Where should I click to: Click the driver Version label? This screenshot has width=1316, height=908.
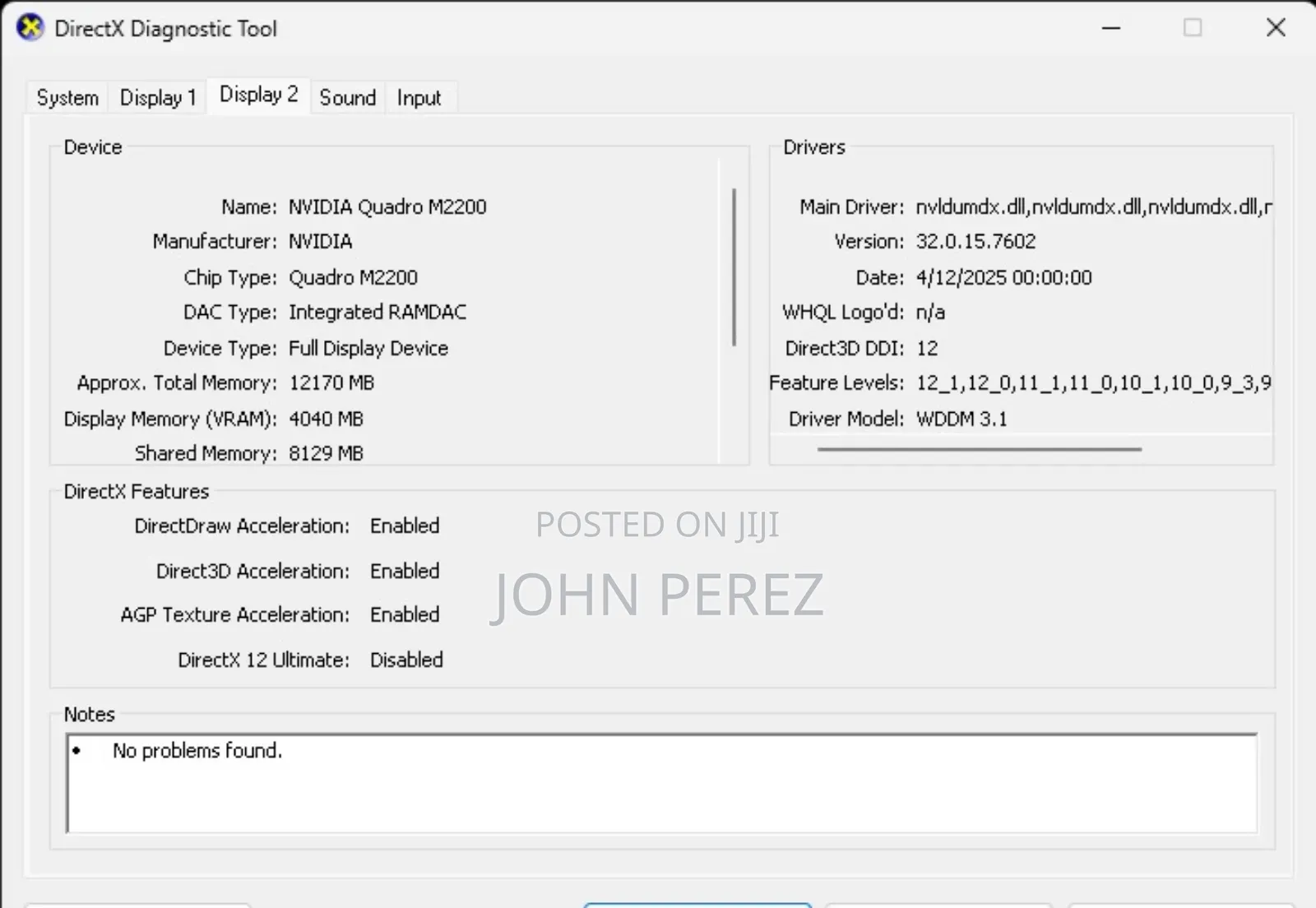pyautogui.click(x=869, y=242)
